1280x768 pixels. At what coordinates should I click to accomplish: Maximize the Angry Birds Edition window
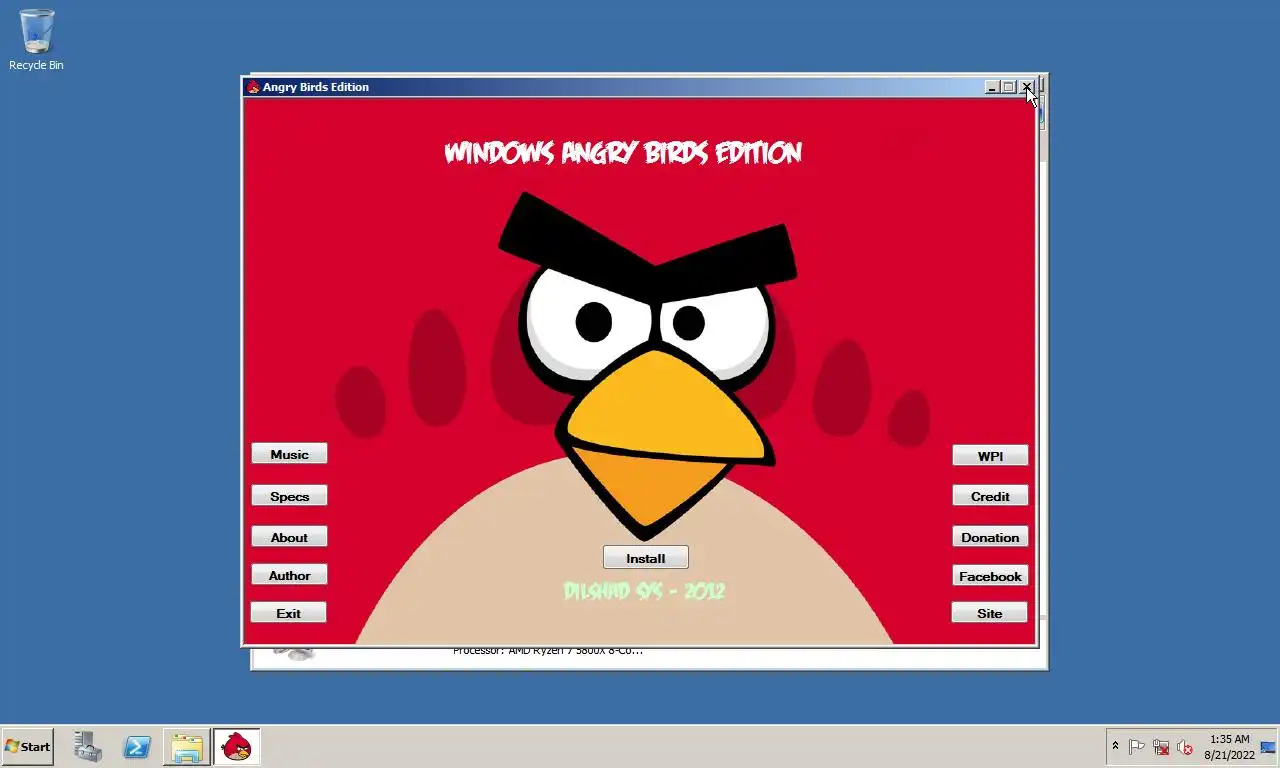[1008, 87]
